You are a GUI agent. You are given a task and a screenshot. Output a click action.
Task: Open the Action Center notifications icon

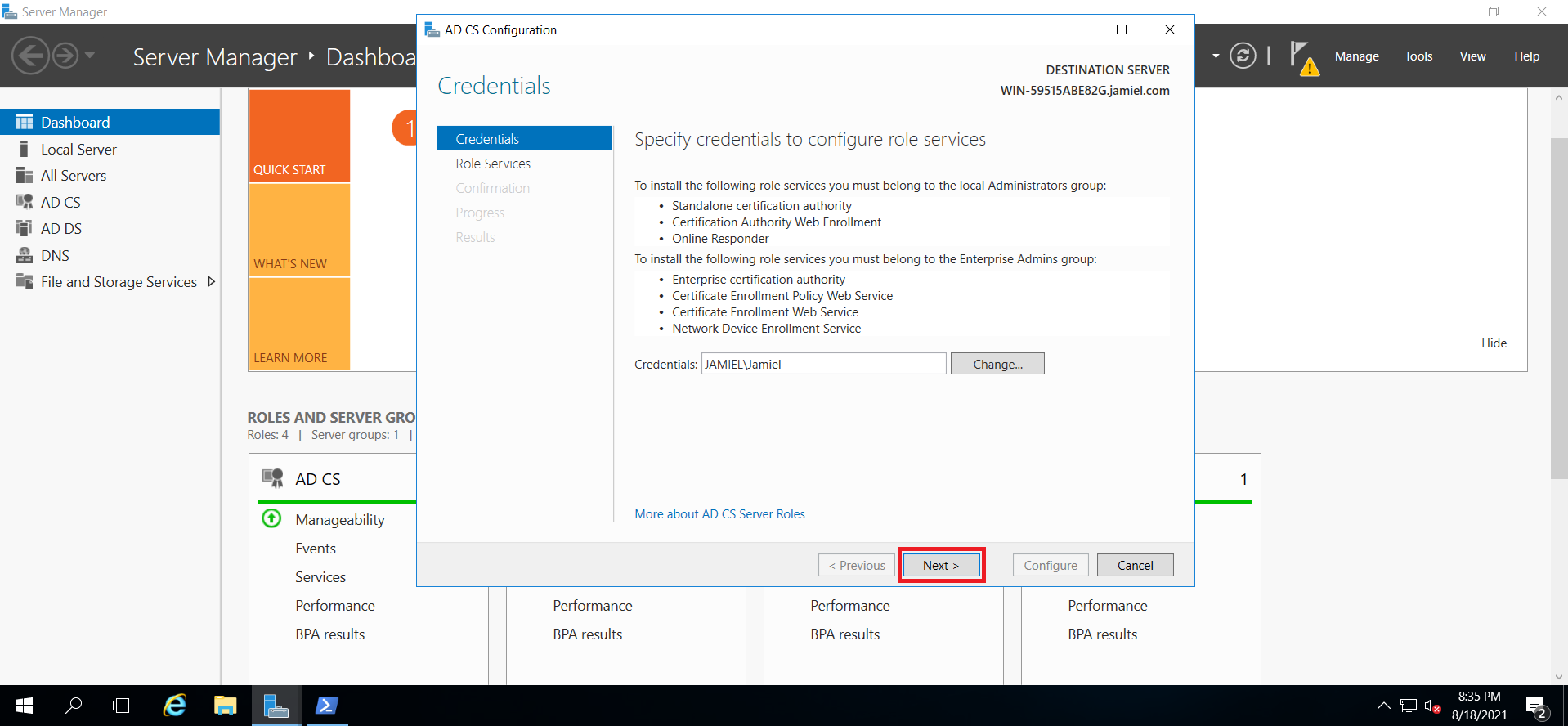pos(1536,706)
